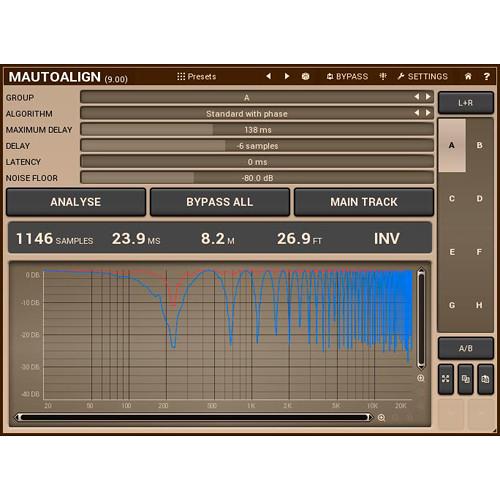
Task: Open the MIDI/channel settings icon beside Bypass
Action: point(383,76)
